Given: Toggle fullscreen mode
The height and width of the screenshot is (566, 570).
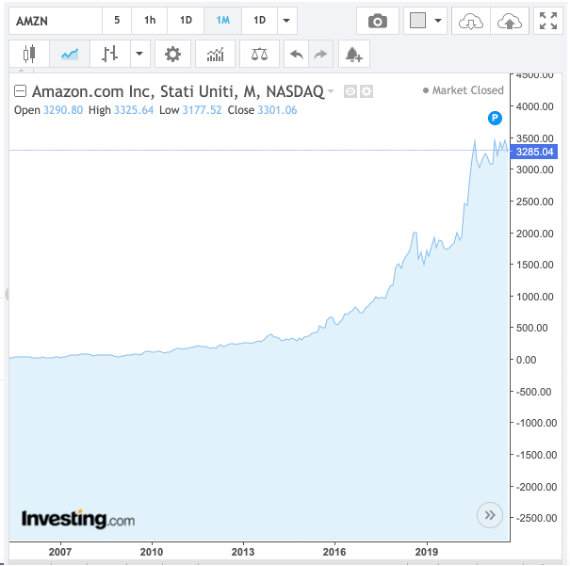Looking at the screenshot, I should pyautogui.click(x=548, y=21).
